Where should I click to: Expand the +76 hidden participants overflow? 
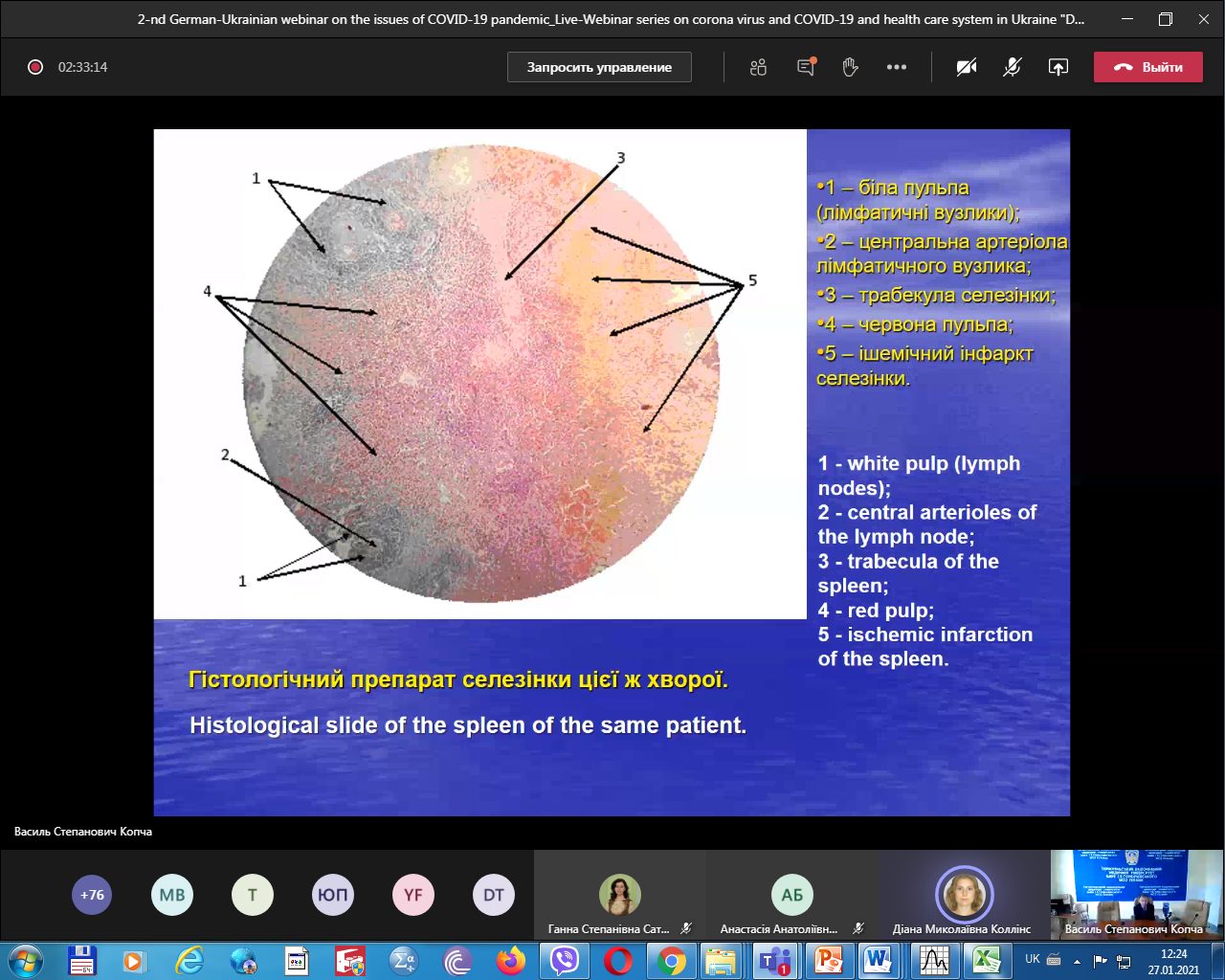(x=92, y=895)
